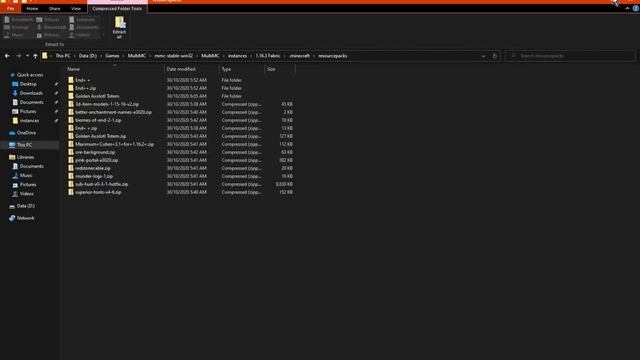Click the 6:05 AM date cell

pos(187,96)
